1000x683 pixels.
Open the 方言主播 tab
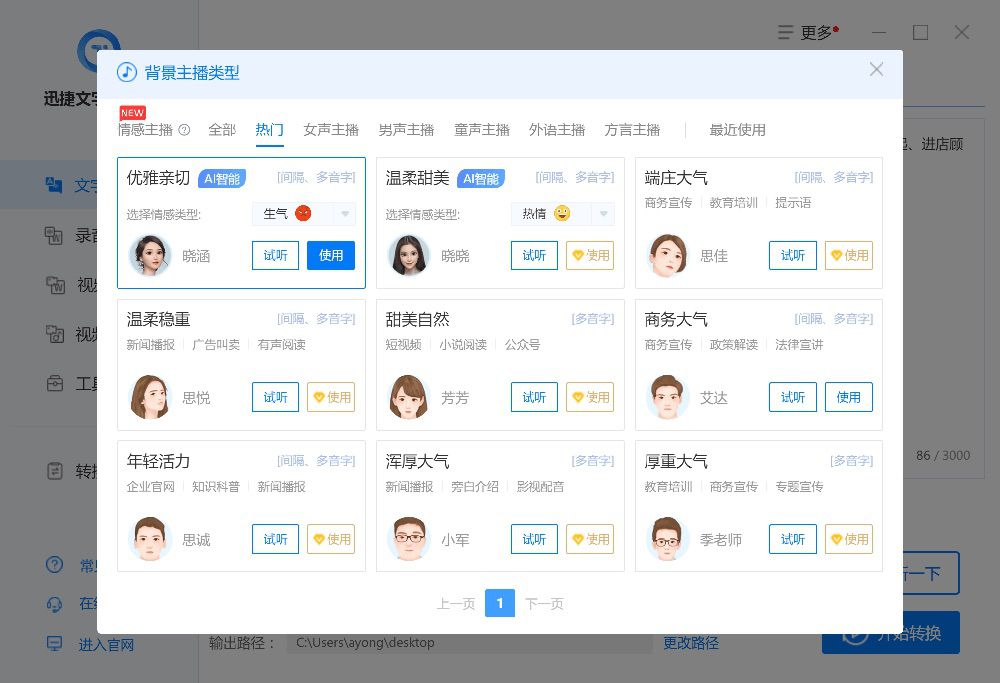coord(632,130)
